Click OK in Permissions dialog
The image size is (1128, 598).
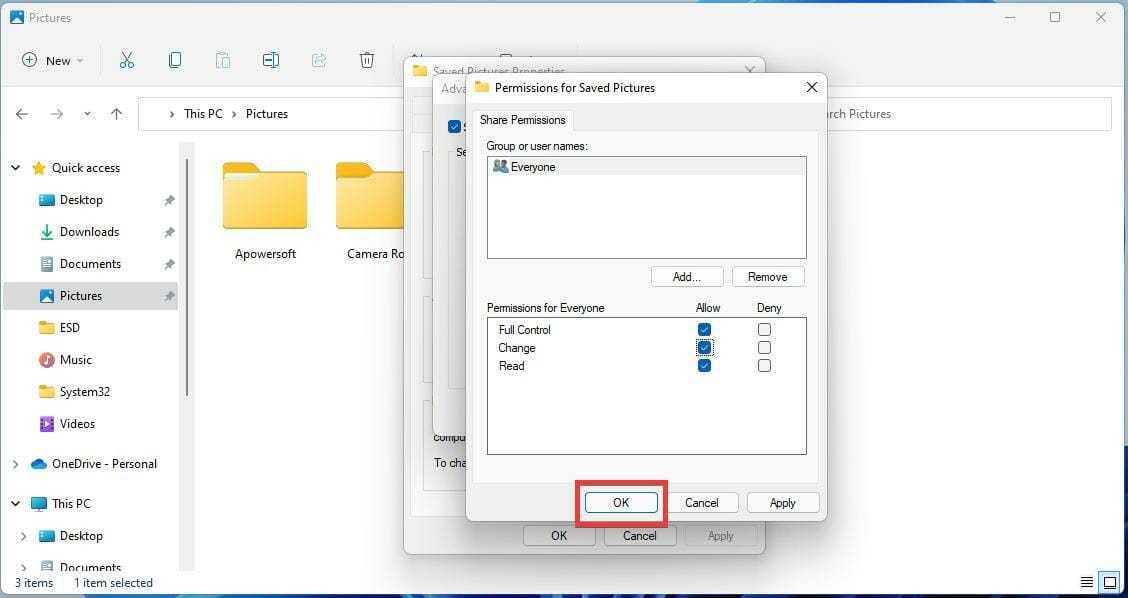coord(621,503)
